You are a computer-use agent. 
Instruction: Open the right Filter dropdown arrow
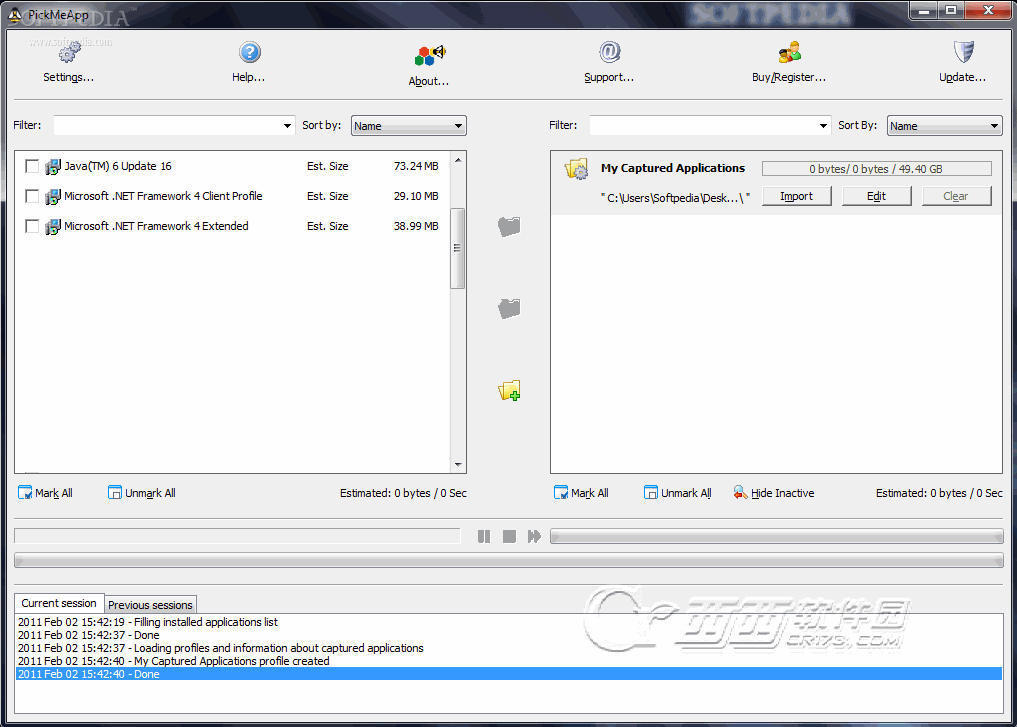click(x=823, y=126)
